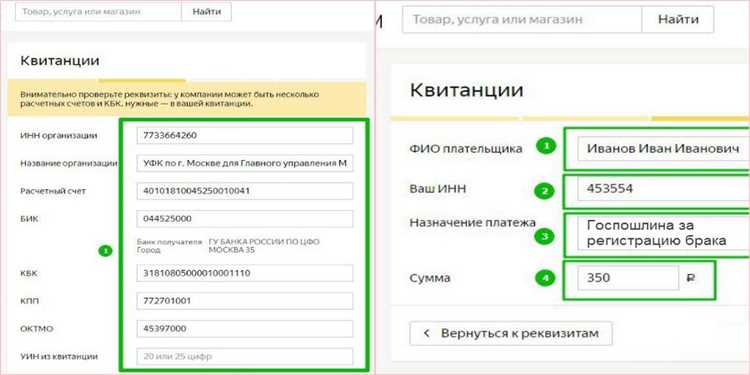Click the Банк получателя label

tap(169, 242)
